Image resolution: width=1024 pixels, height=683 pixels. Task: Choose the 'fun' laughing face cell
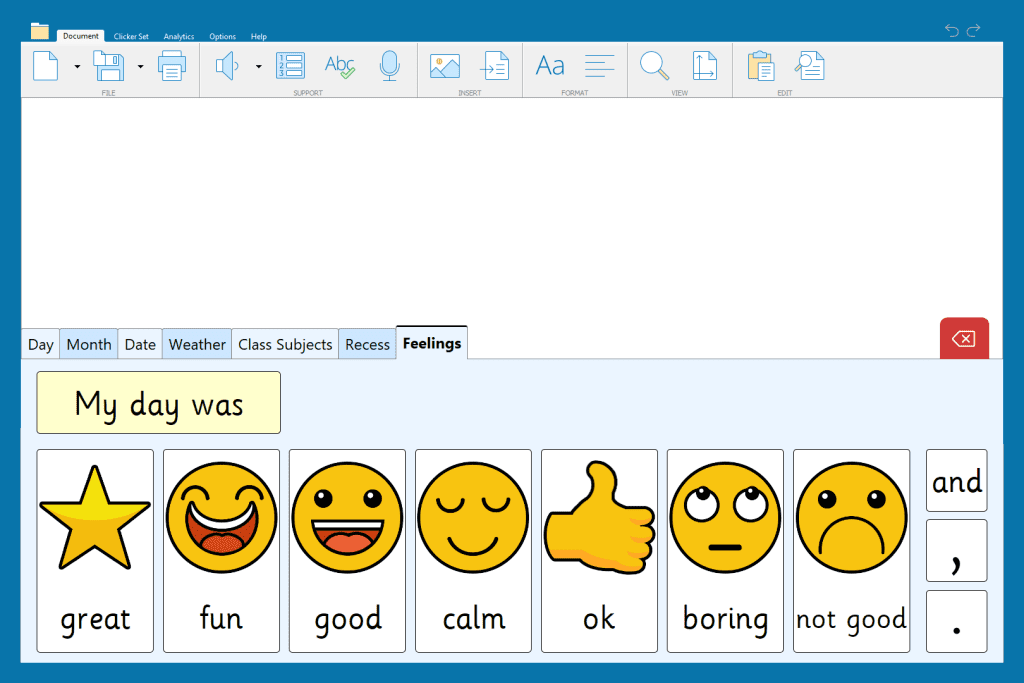pyautogui.click(x=221, y=550)
